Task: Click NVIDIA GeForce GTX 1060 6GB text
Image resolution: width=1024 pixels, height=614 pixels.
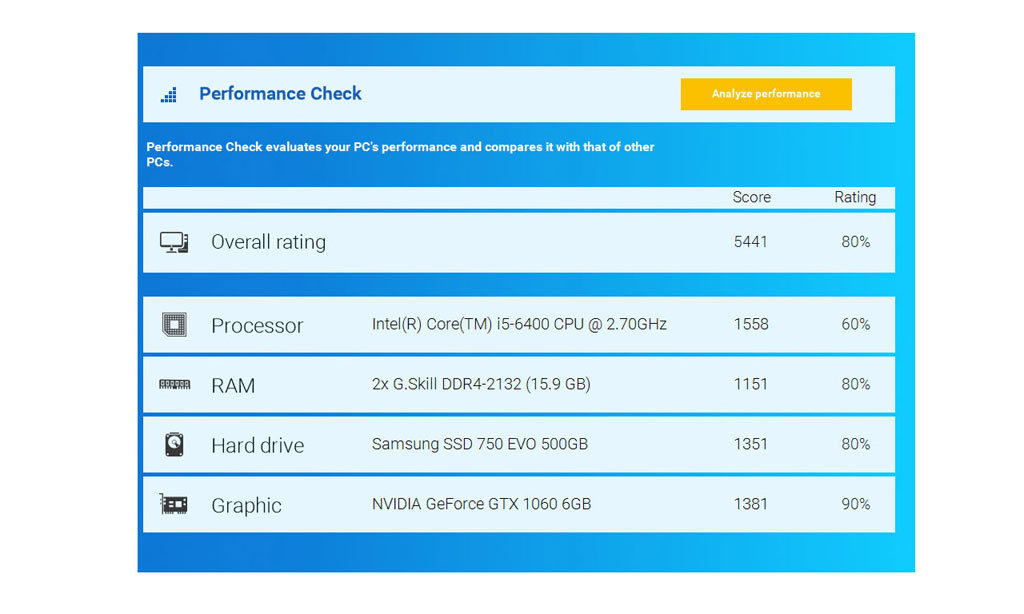Action: click(x=481, y=504)
